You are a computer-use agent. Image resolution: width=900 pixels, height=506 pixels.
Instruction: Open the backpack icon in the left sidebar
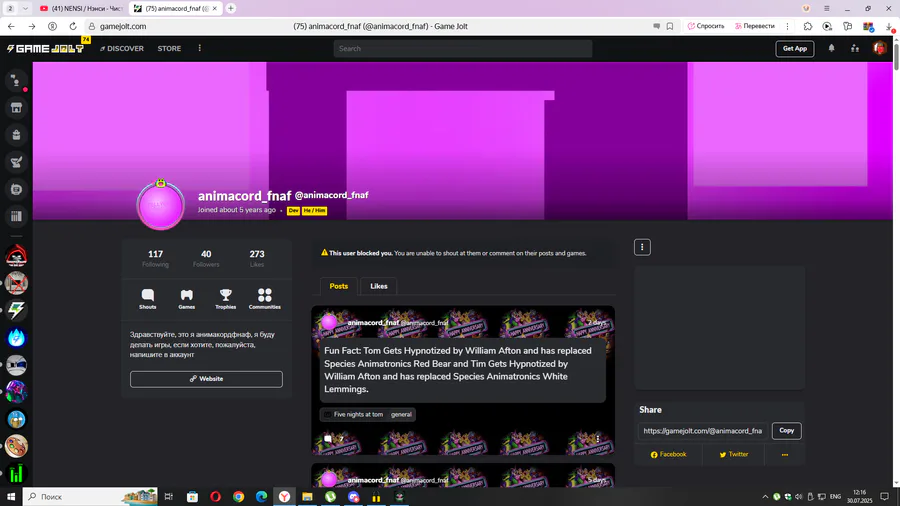click(x=16, y=135)
